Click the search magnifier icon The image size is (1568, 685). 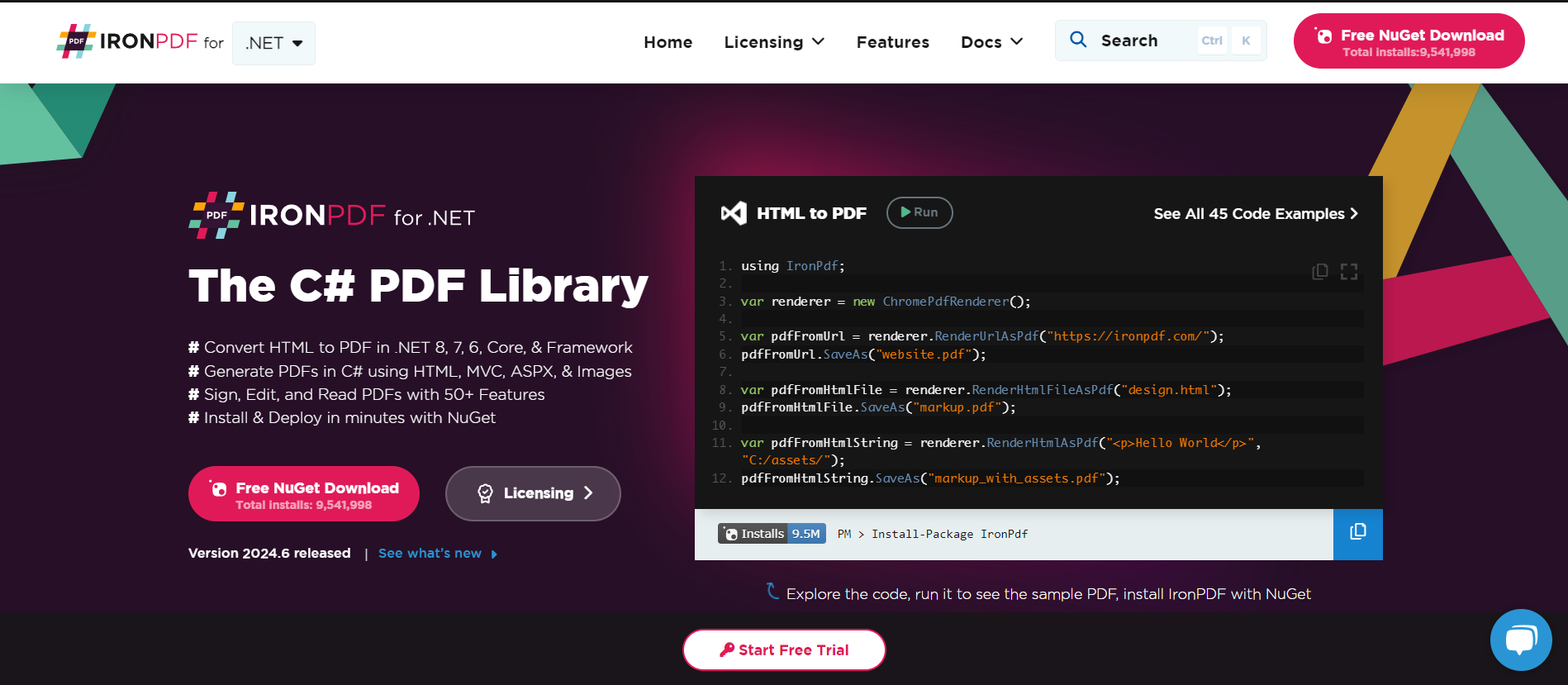pos(1078,40)
